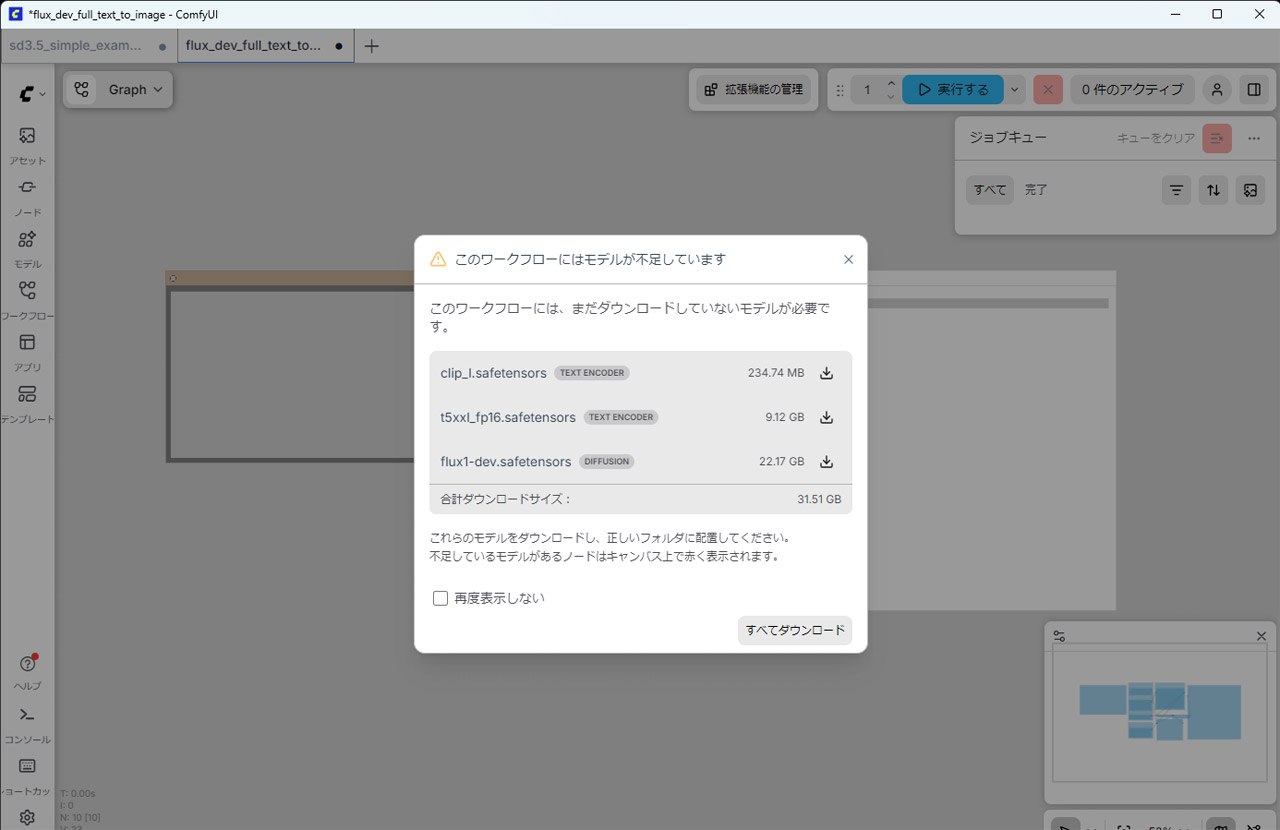Expand the run options dropdown arrow
1280x830 pixels.
pyautogui.click(x=1015, y=89)
